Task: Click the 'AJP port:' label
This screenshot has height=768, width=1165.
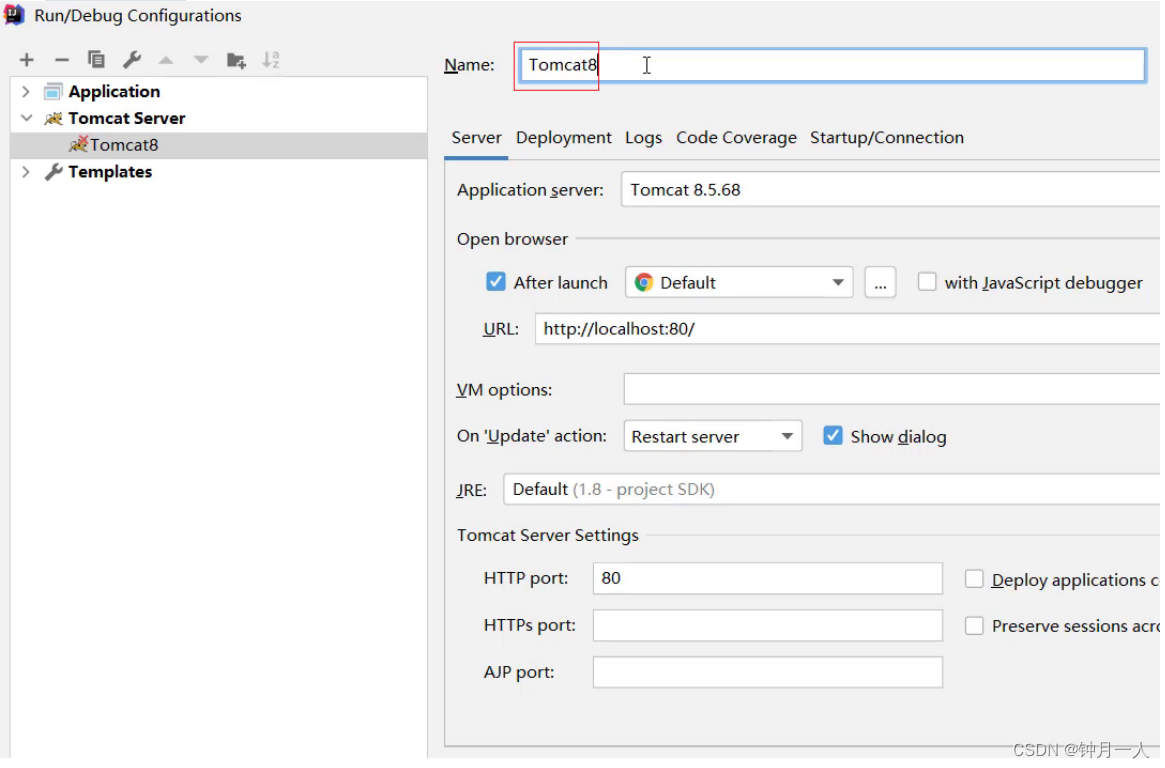Action: pos(519,673)
